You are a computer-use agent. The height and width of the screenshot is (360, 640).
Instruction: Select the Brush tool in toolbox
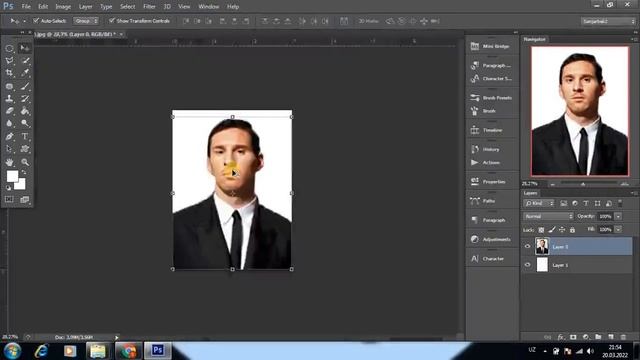point(25,86)
